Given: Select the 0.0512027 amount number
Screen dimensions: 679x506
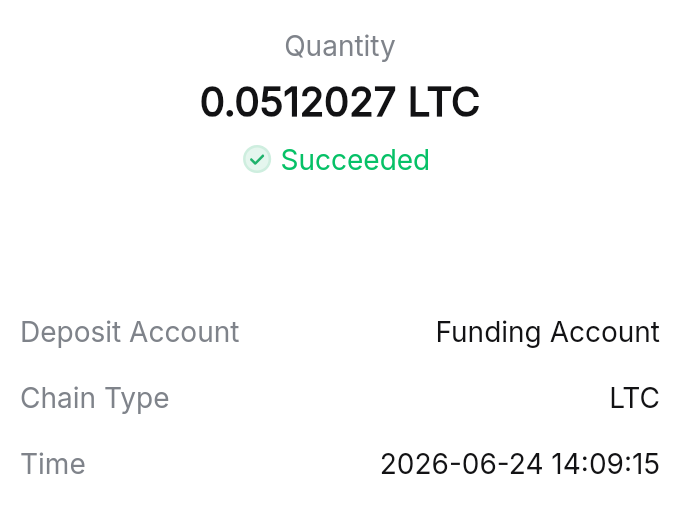Looking at the screenshot, I should click(x=298, y=102).
